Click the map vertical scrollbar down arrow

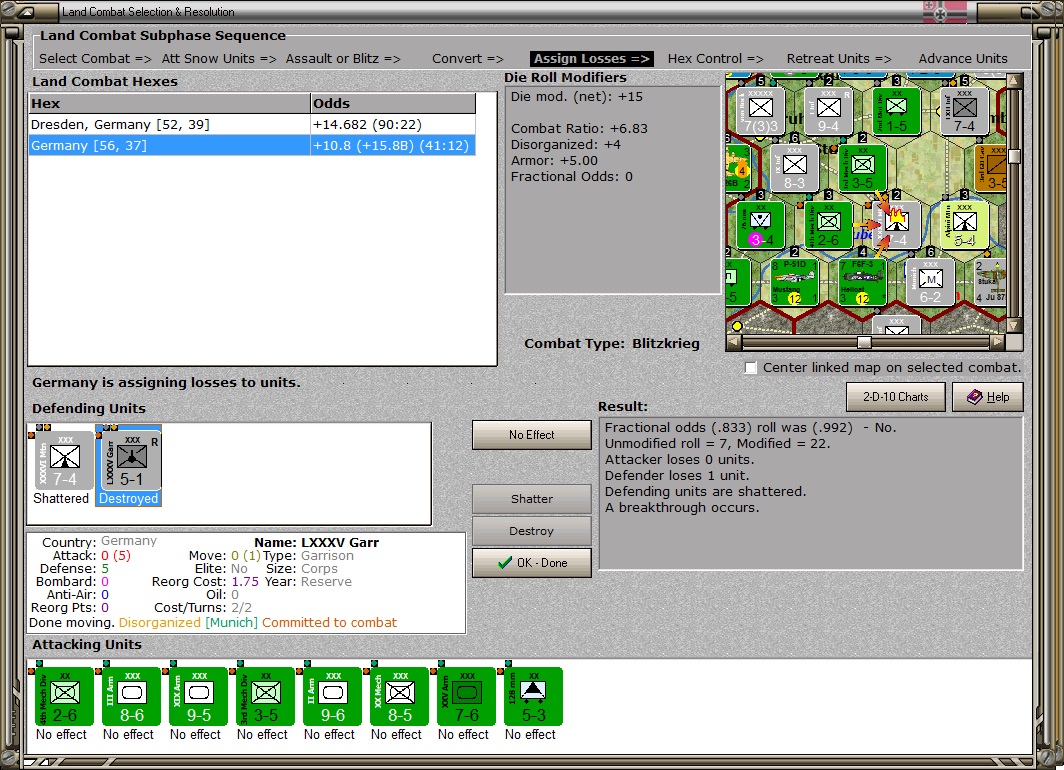tap(1014, 326)
